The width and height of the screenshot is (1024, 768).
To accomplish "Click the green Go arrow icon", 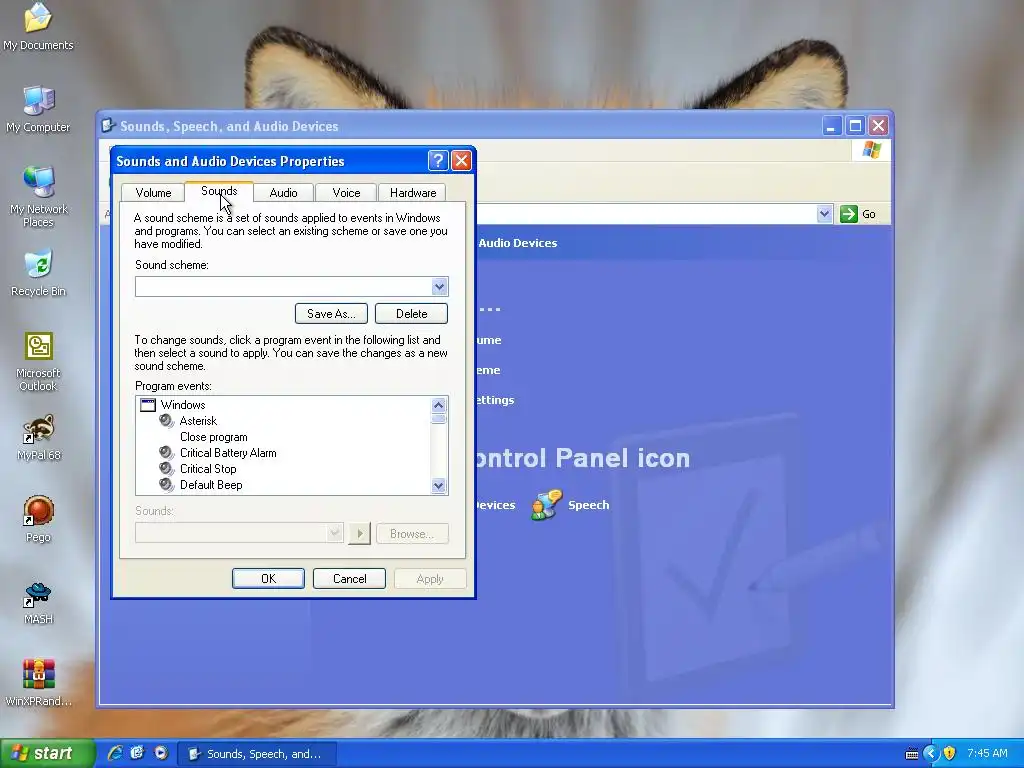I will (848, 214).
